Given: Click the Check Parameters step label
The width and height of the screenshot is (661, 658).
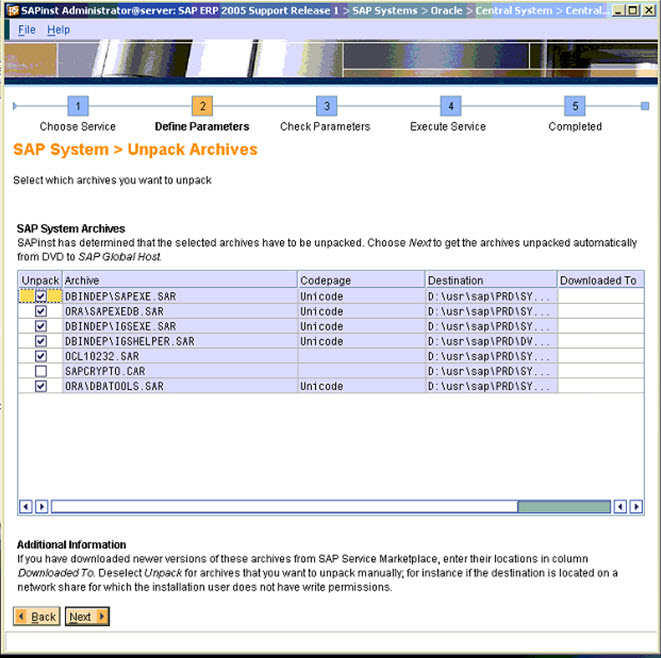Looking at the screenshot, I should [325, 126].
